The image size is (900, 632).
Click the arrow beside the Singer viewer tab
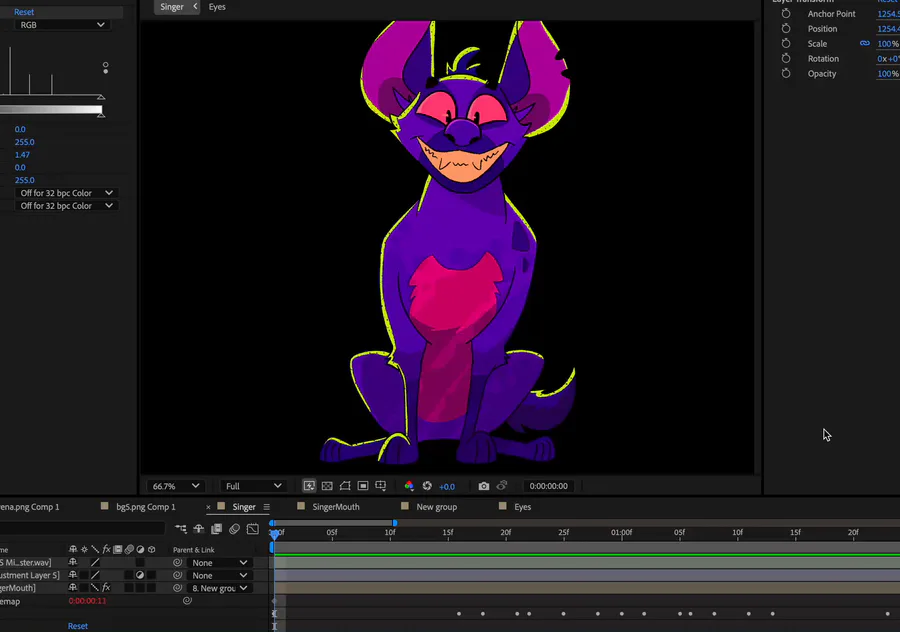(195, 6)
